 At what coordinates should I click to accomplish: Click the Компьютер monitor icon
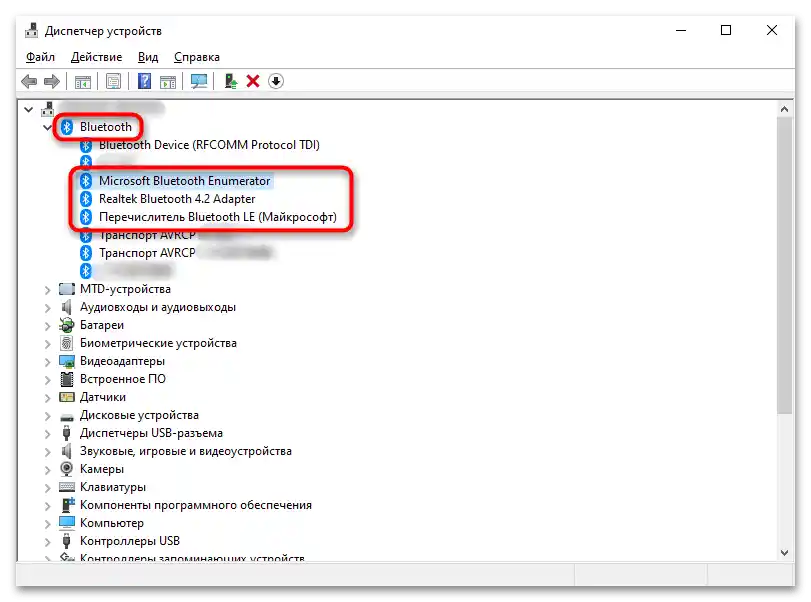coord(67,522)
